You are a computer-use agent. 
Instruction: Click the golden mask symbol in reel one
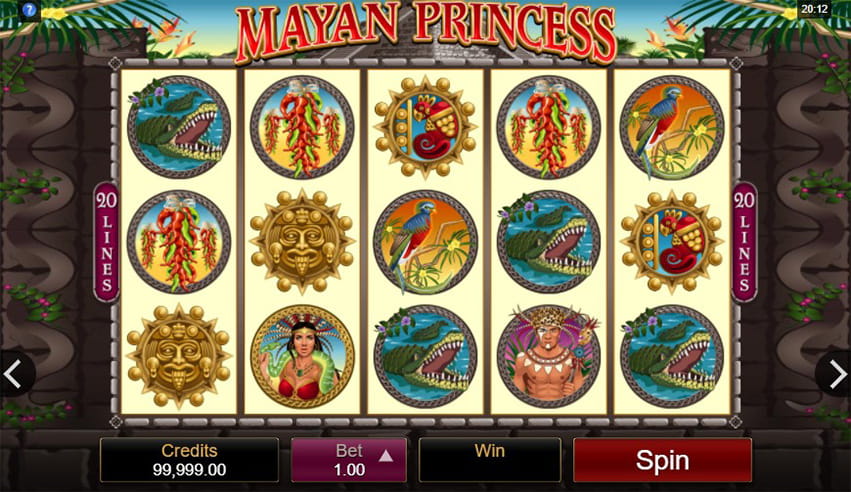coord(179,356)
